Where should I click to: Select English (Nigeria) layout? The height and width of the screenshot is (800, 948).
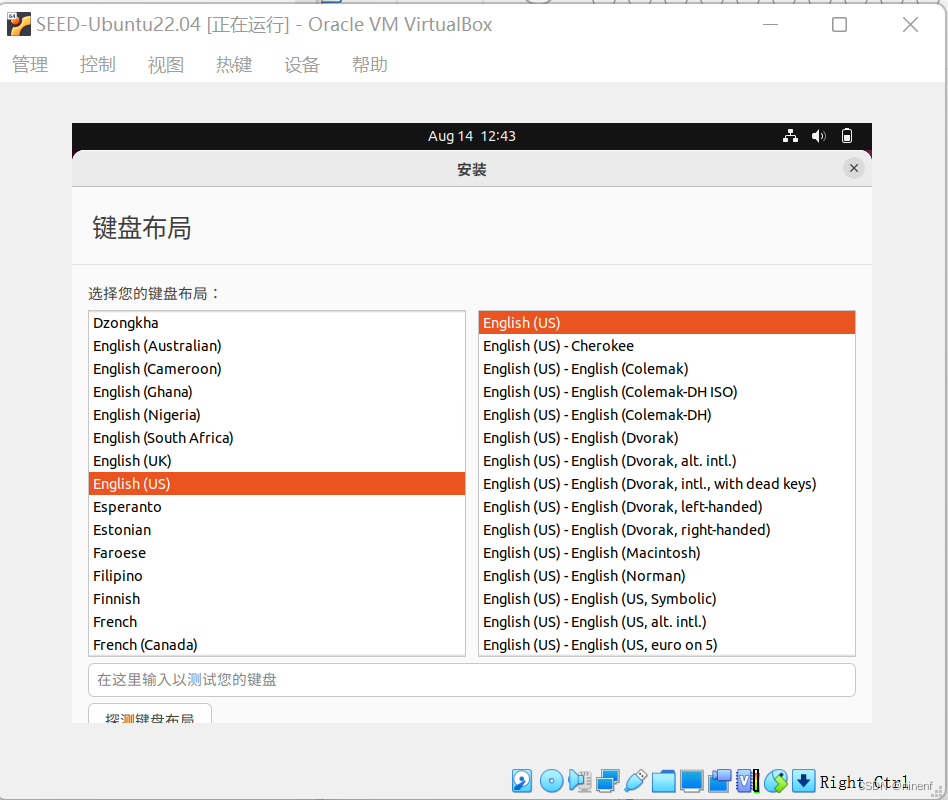click(x=277, y=415)
